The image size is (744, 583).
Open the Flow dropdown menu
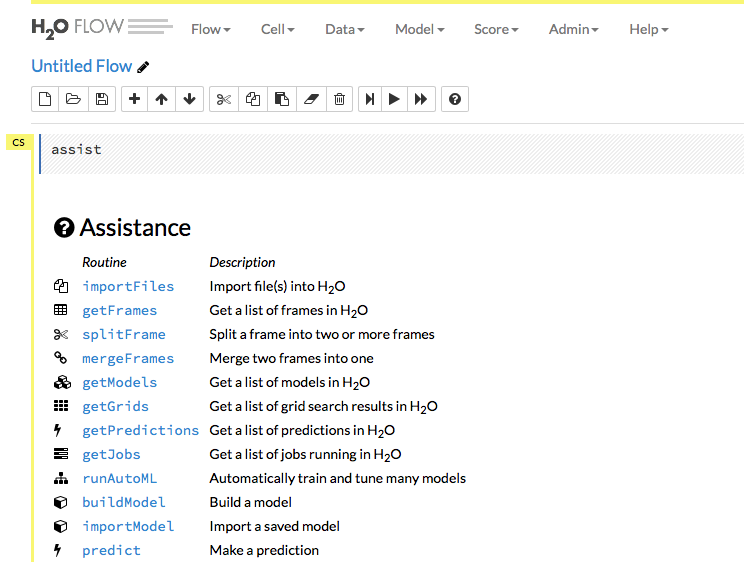click(211, 29)
